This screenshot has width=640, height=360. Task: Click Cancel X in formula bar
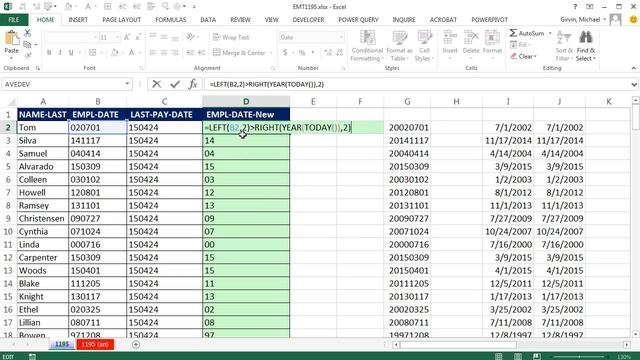[156, 84]
